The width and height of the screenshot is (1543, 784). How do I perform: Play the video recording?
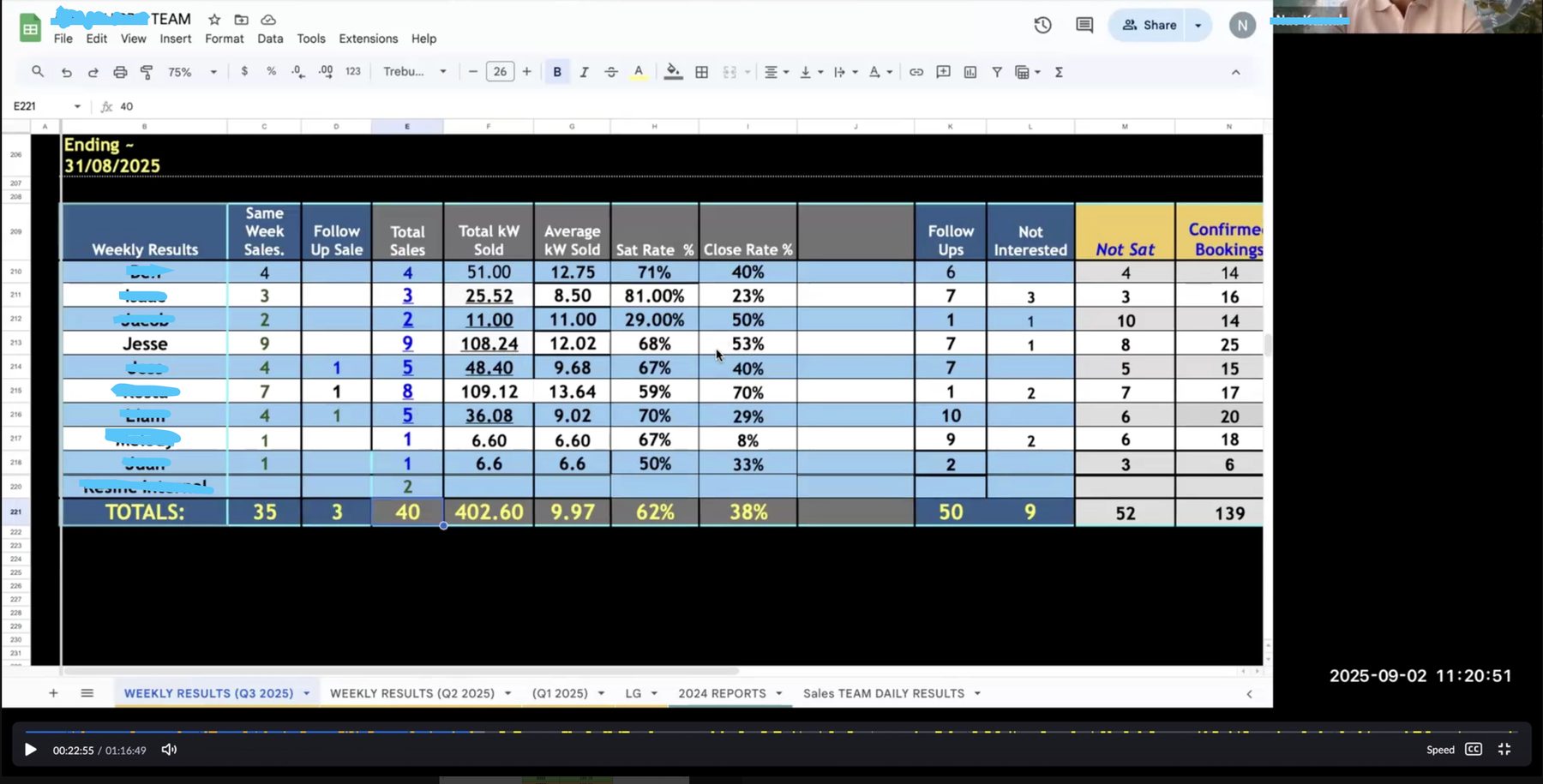pos(31,750)
